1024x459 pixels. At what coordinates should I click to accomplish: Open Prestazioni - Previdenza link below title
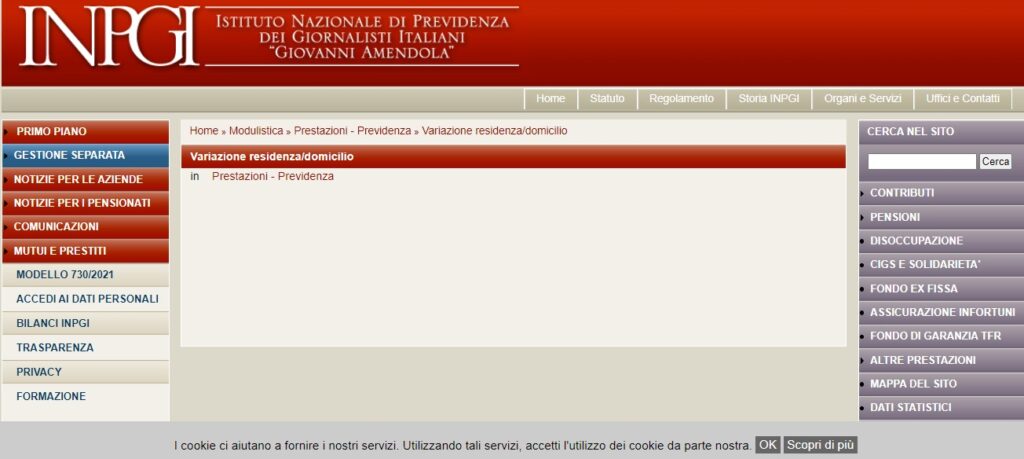[272, 176]
